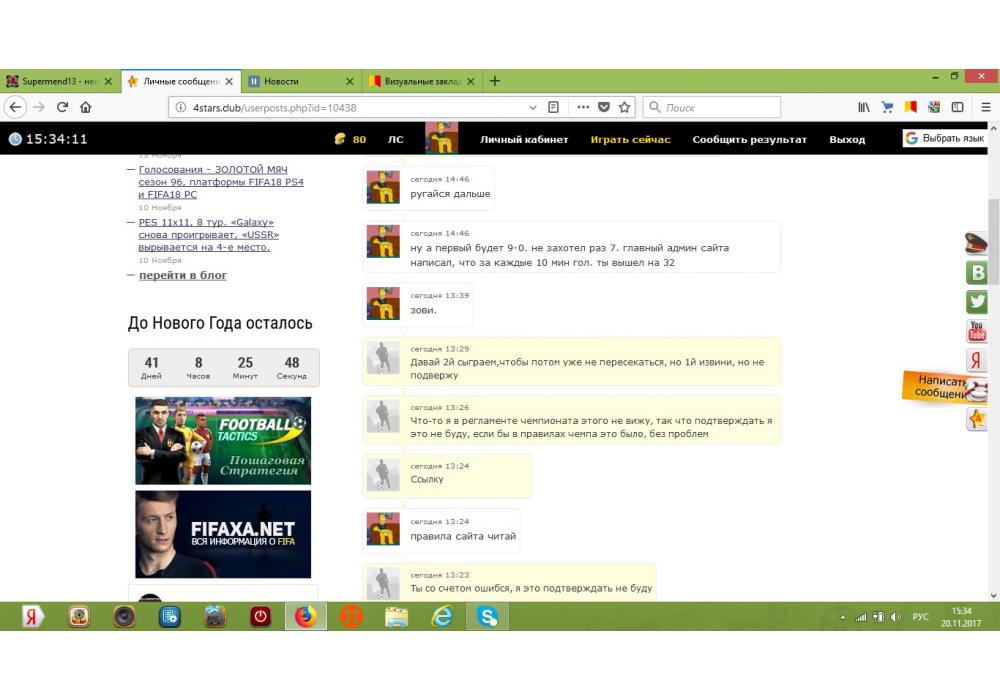Screen dimensions: 1000x700
Task: Click the officer cap icon in sidebar
Action: [x=977, y=243]
